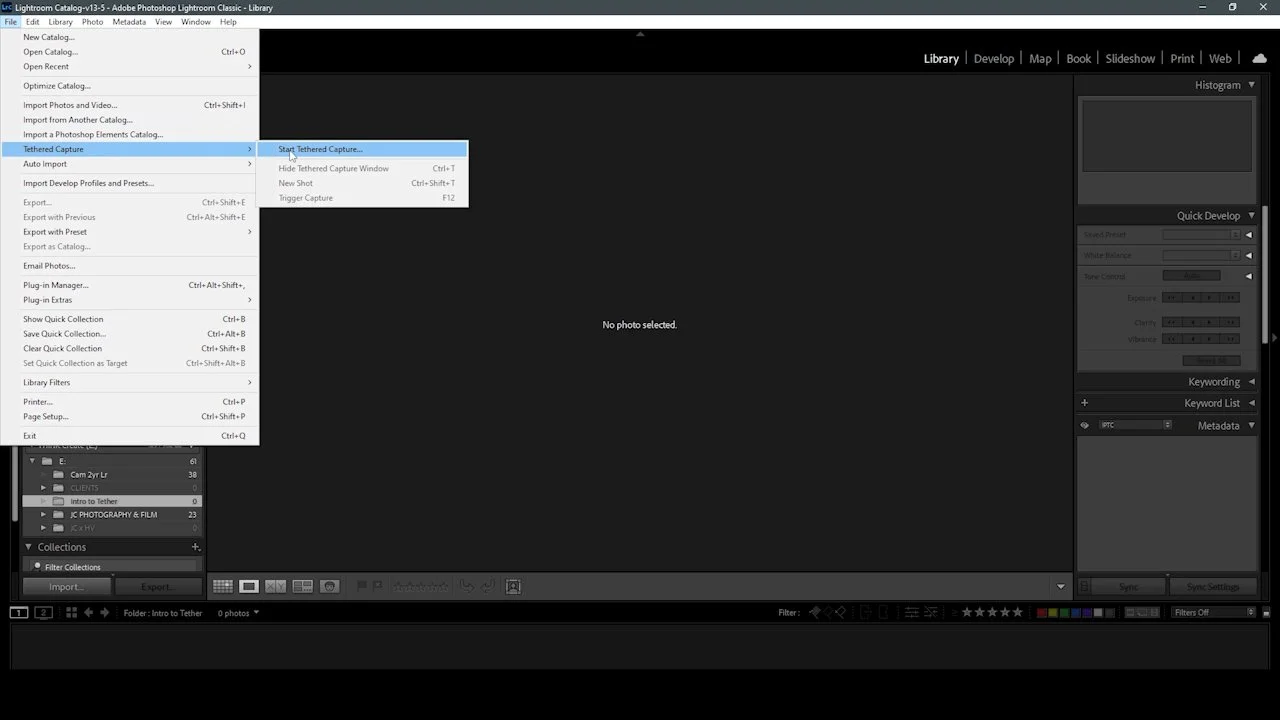Screen dimensions: 1280x720
Task: Collapse the Collections panel
Action: coord(28,547)
